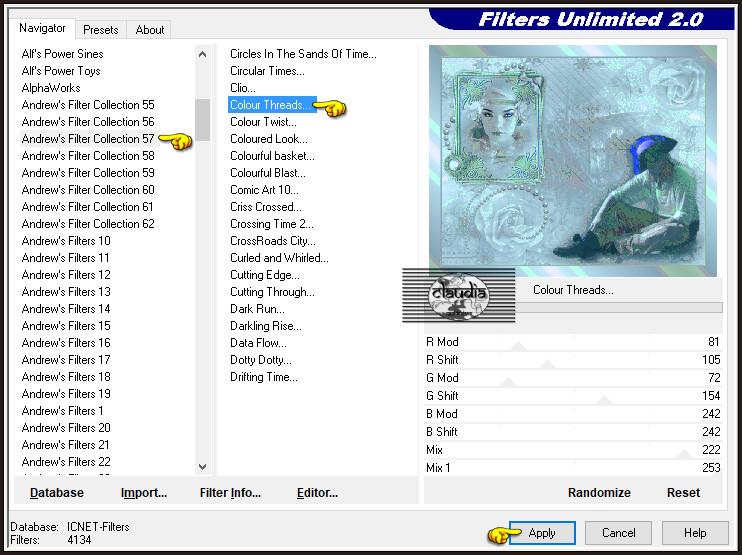Select the Drifting Time... filter
742x555 pixels.
tap(264, 378)
